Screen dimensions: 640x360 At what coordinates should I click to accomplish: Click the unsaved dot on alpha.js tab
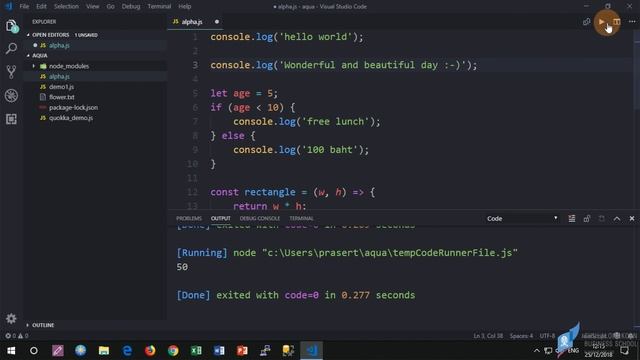tap(217, 22)
